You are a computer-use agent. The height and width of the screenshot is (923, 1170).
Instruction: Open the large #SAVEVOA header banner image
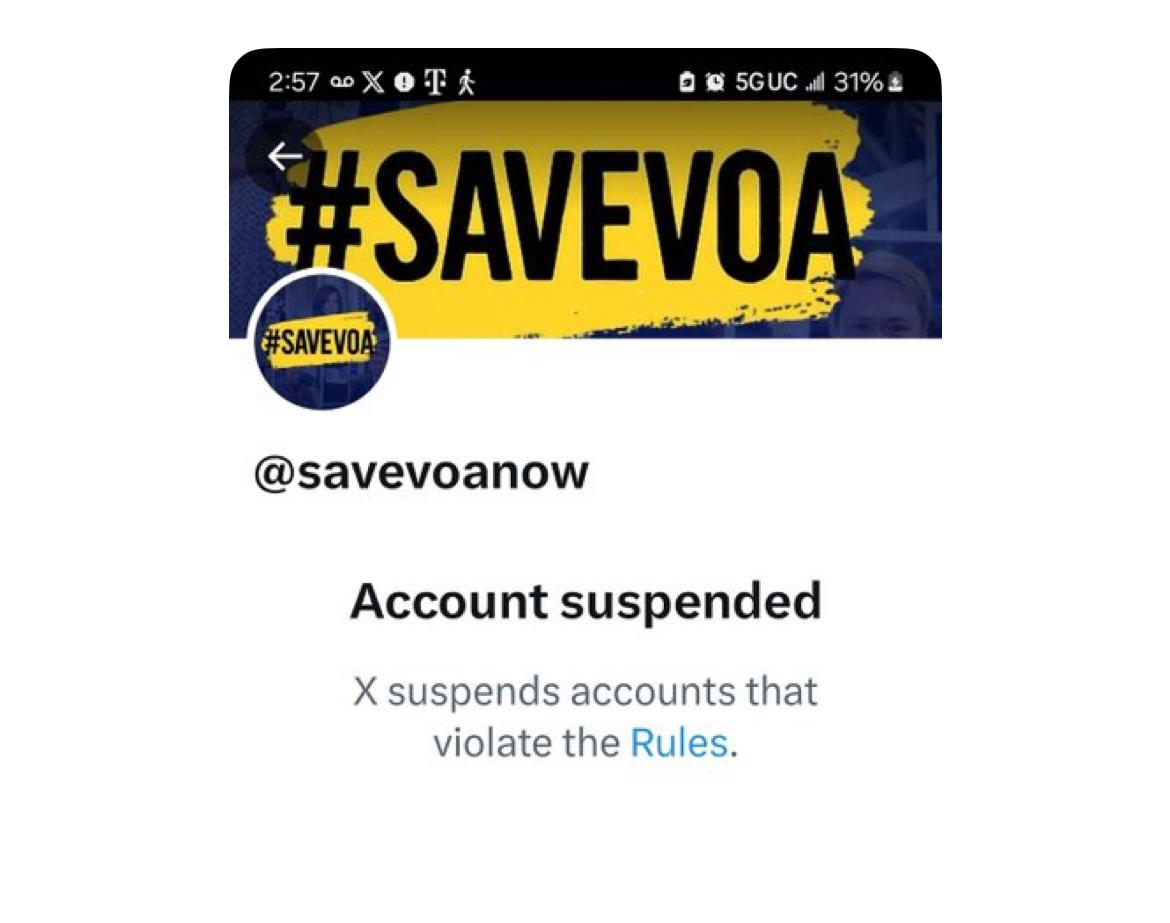click(x=585, y=219)
